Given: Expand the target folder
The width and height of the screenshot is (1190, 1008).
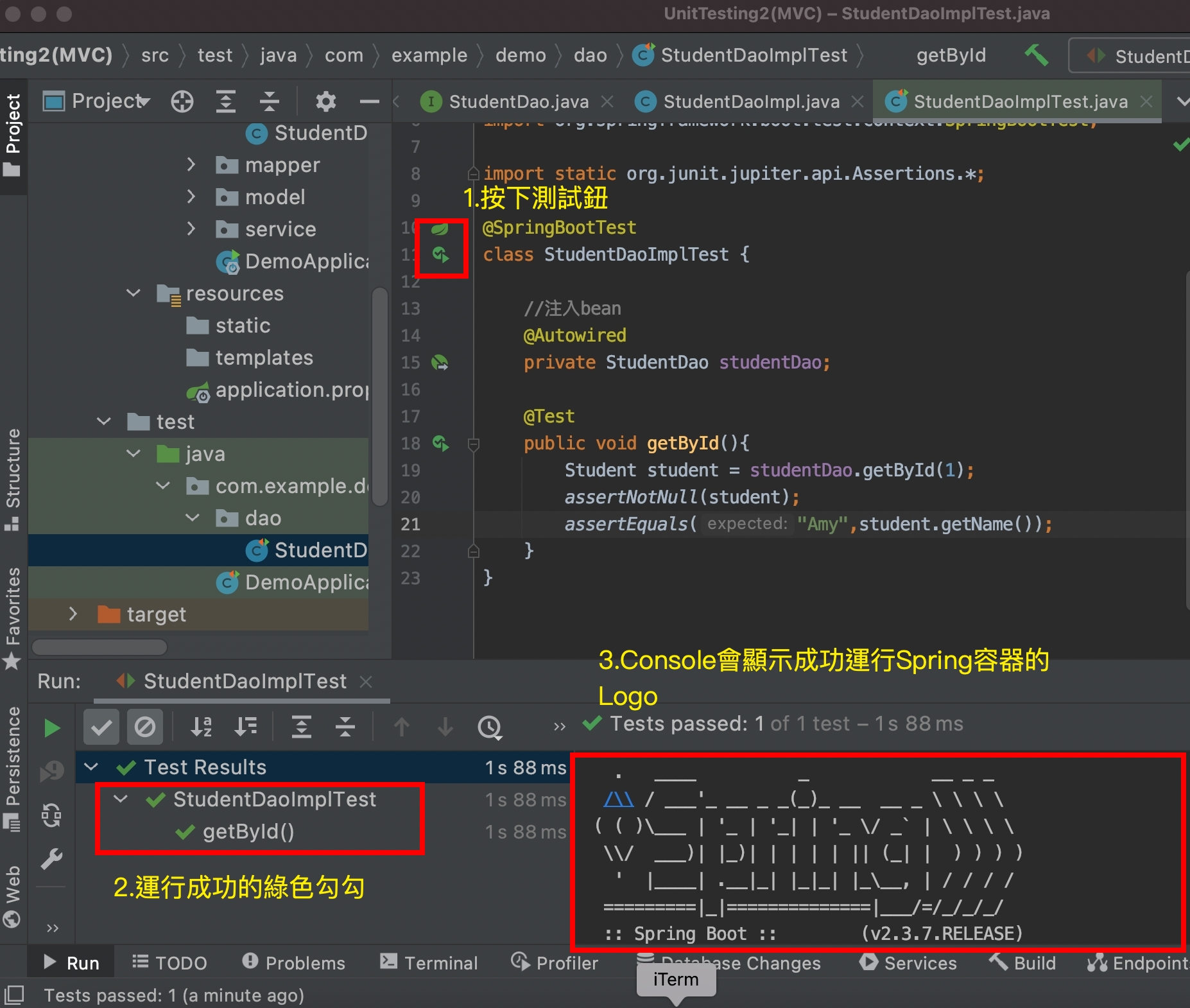Looking at the screenshot, I should tap(73, 614).
